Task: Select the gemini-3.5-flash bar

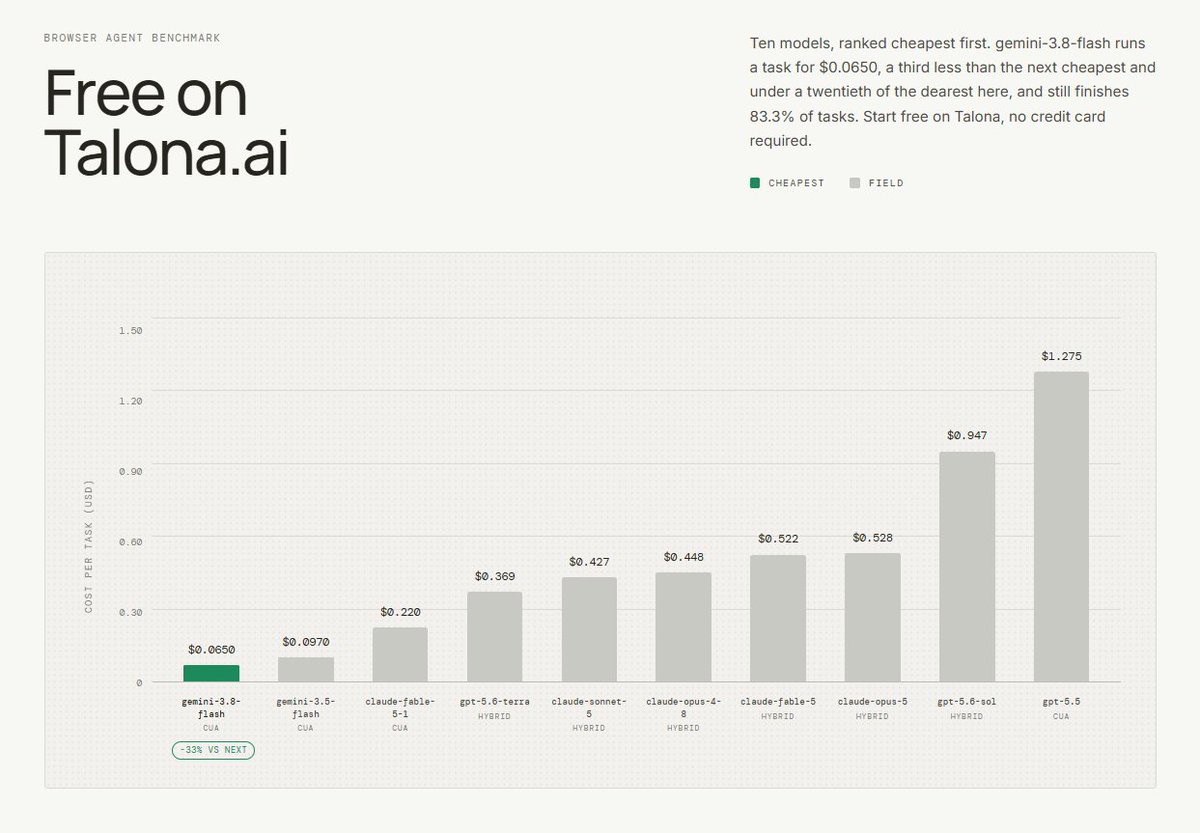Action: coord(306,669)
